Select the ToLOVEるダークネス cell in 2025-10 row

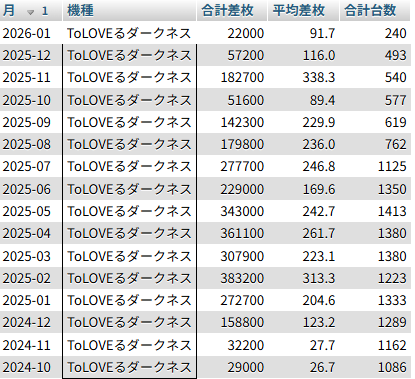129,100
